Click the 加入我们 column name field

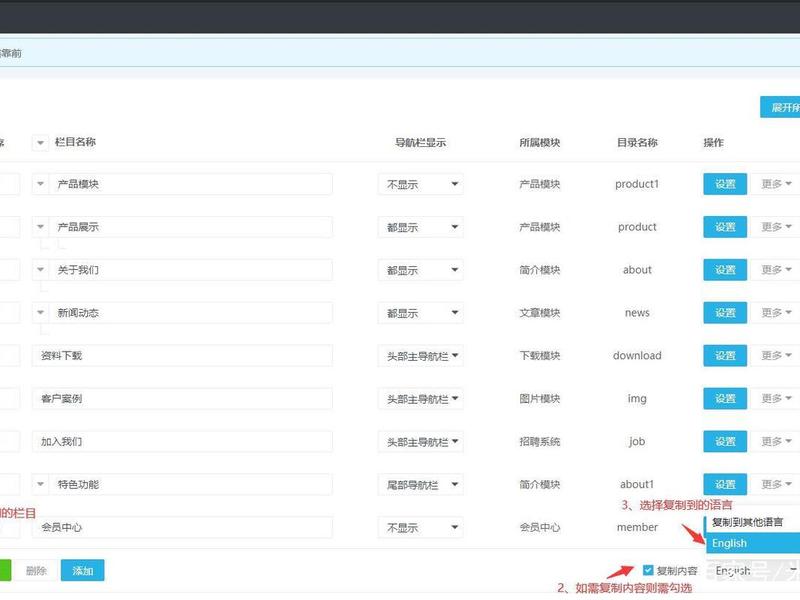click(182, 441)
